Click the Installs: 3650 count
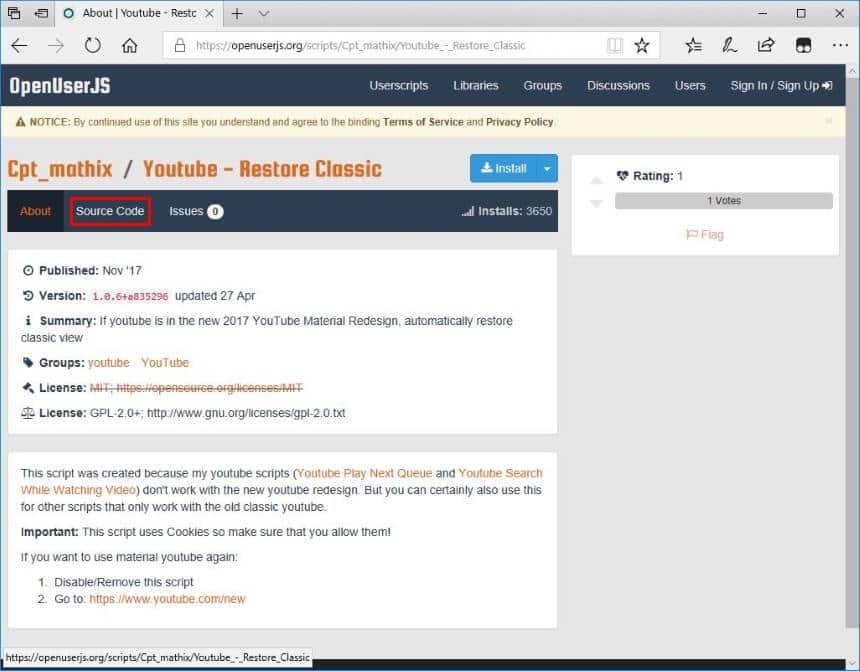Image resolution: width=860 pixels, height=671 pixels. tap(507, 211)
